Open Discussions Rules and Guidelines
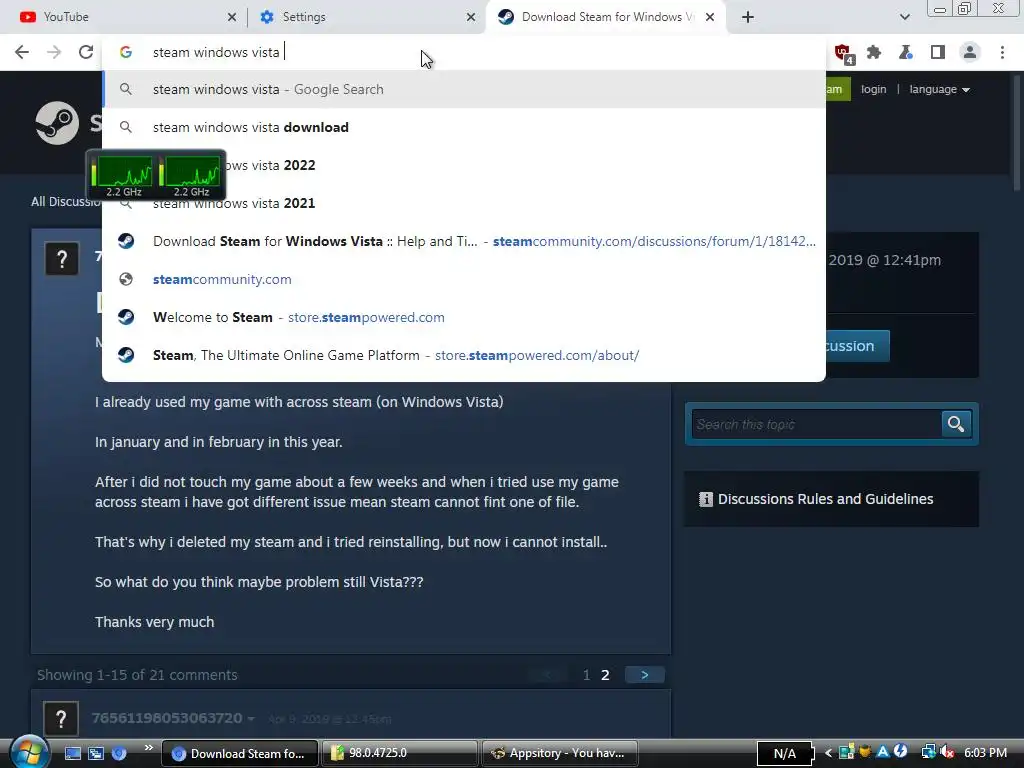 (825, 499)
